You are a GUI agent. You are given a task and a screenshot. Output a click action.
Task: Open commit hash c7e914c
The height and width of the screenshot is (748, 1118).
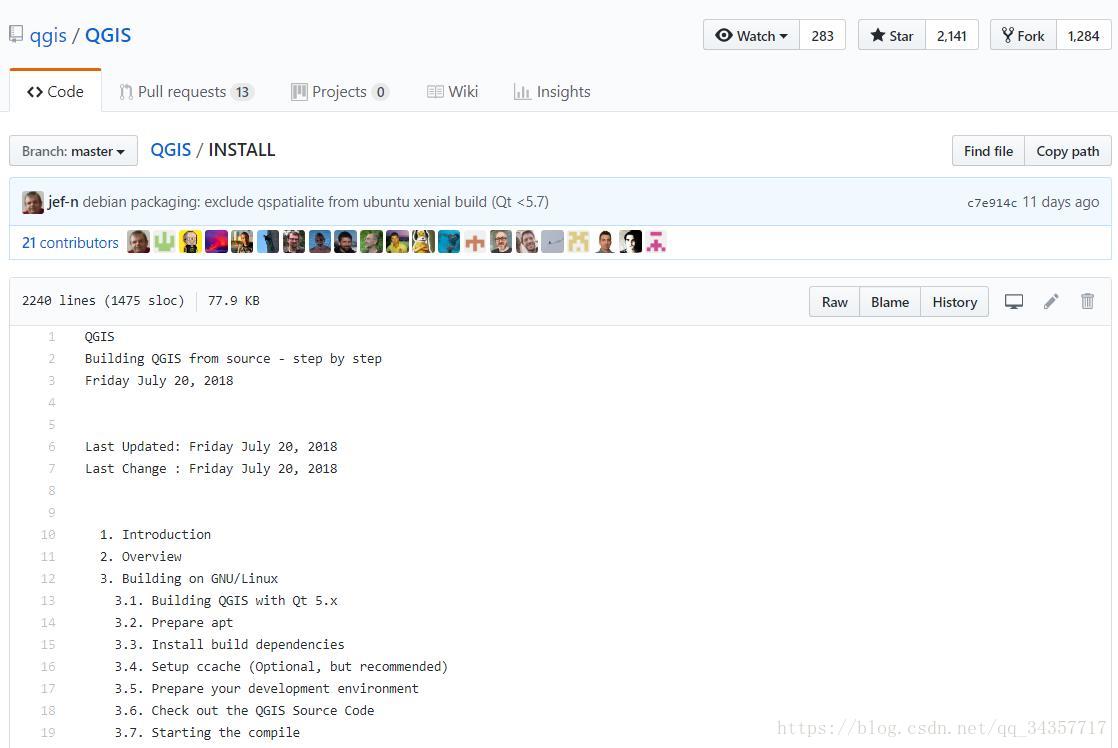tap(992, 203)
